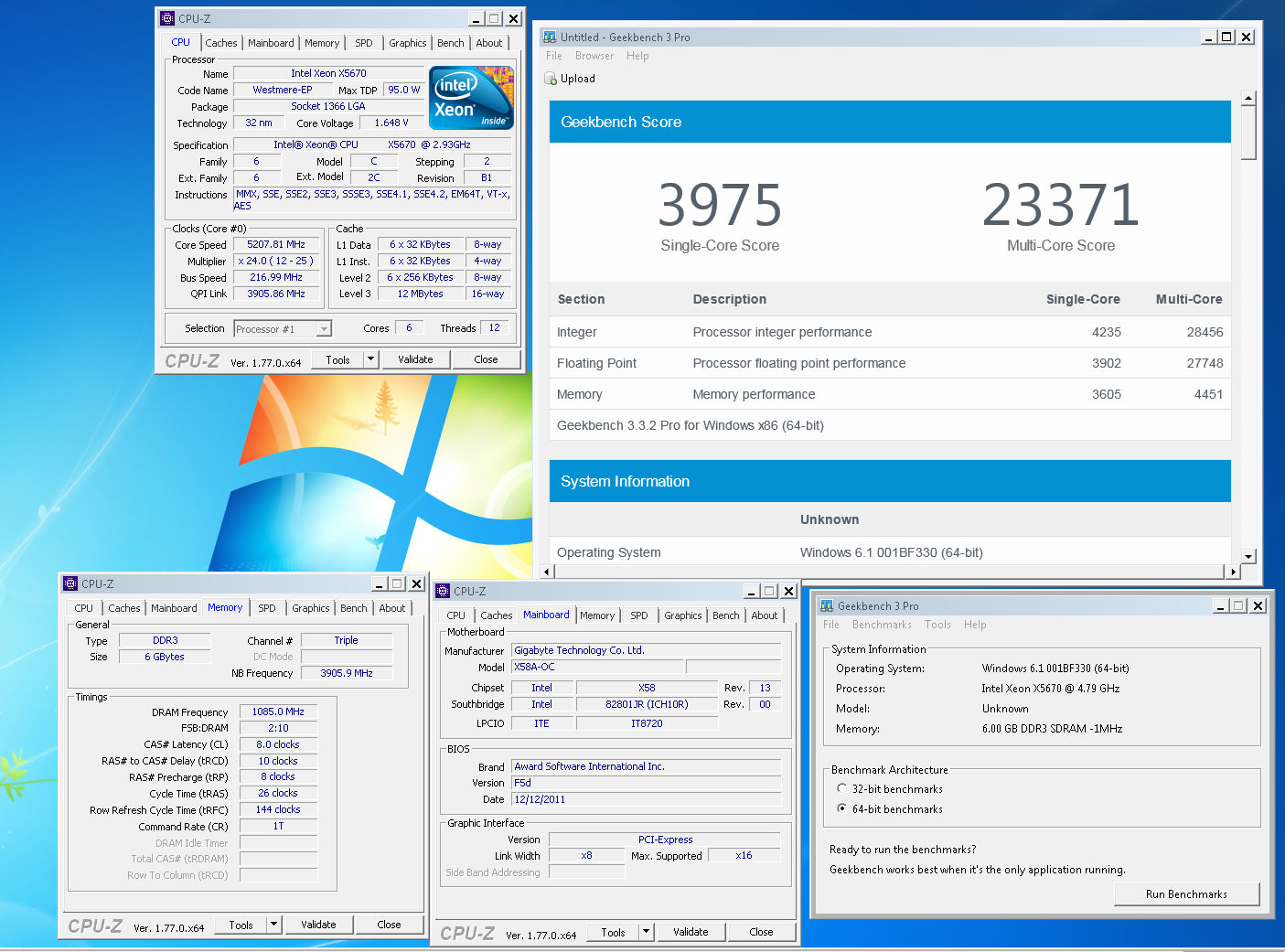
Task: Open Tools dropdown arrow in top CPU-Z window
Action: coord(370,359)
